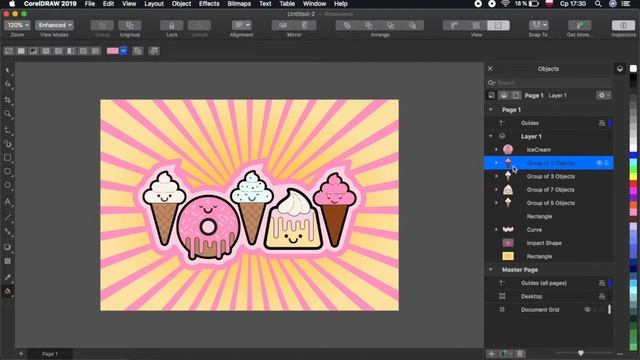This screenshot has width=640, height=360.
Task: Open the Layout menu
Action: [154, 4]
